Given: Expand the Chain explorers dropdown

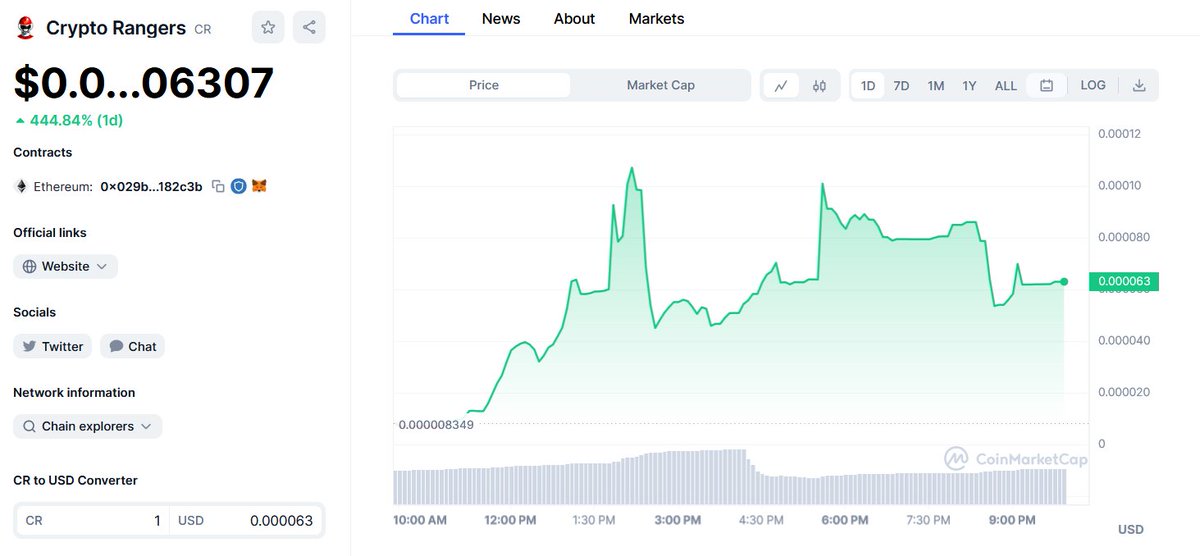Looking at the screenshot, I should tap(88, 426).
